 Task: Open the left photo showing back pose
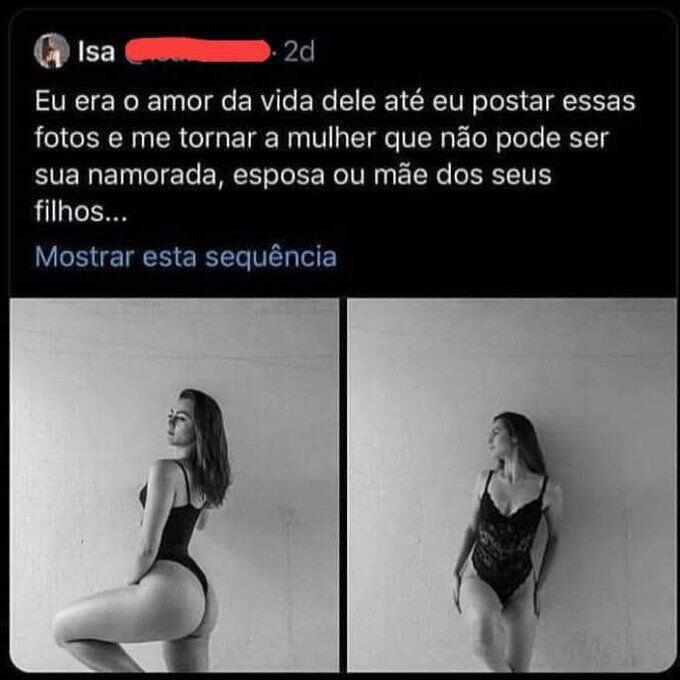tap(174, 485)
